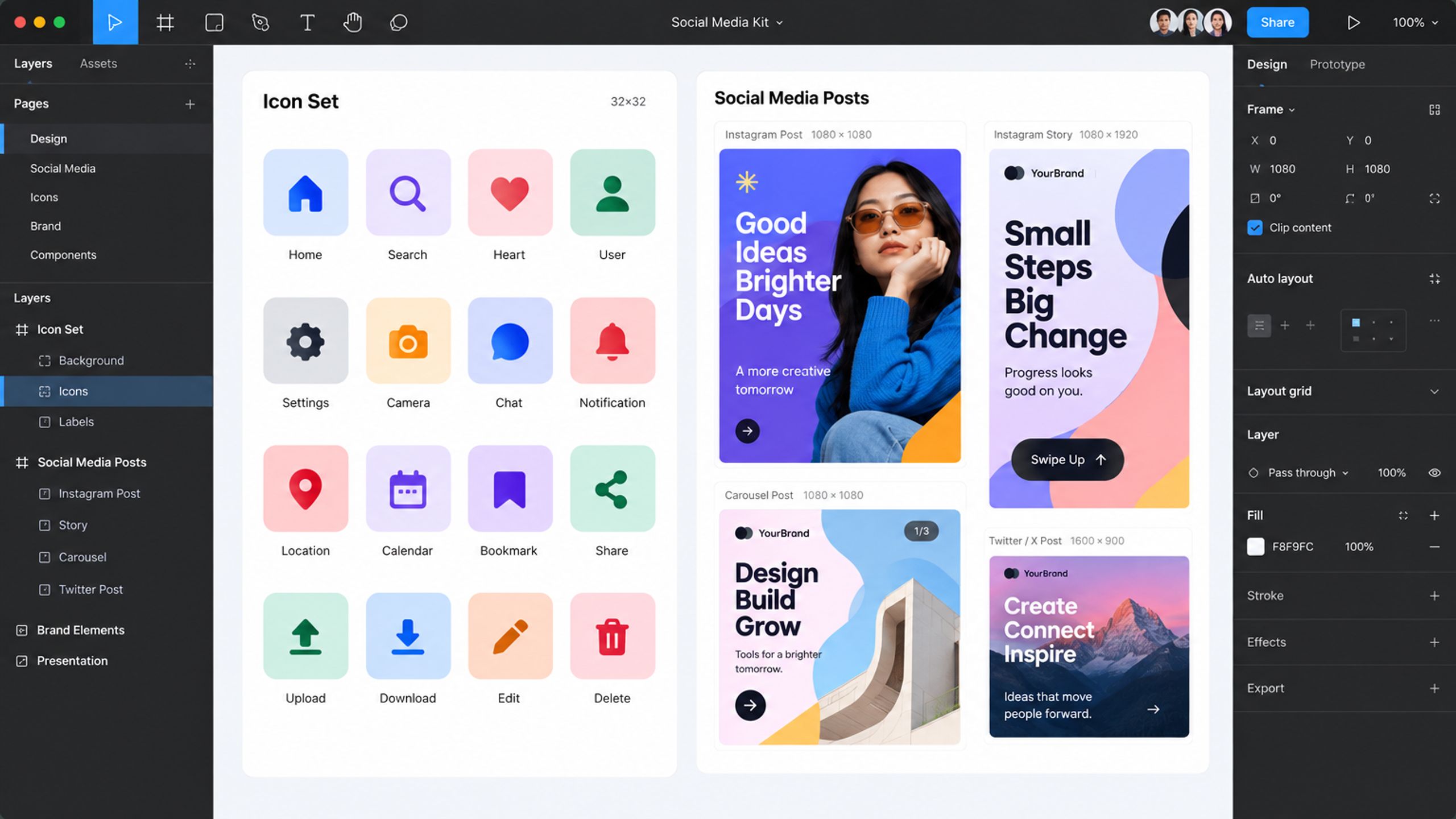Viewport: 1456px width, 819px height.
Task: Select the Twitter Post layer
Action: click(x=107, y=590)
